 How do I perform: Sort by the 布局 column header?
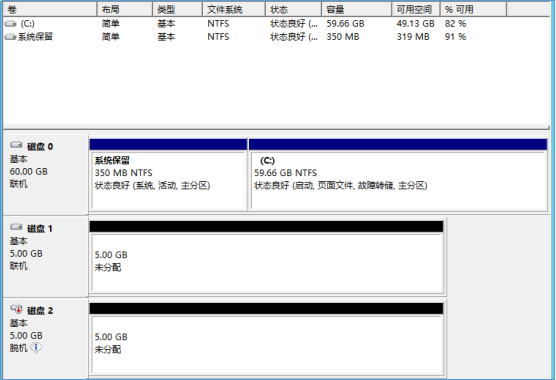point(124,10)
